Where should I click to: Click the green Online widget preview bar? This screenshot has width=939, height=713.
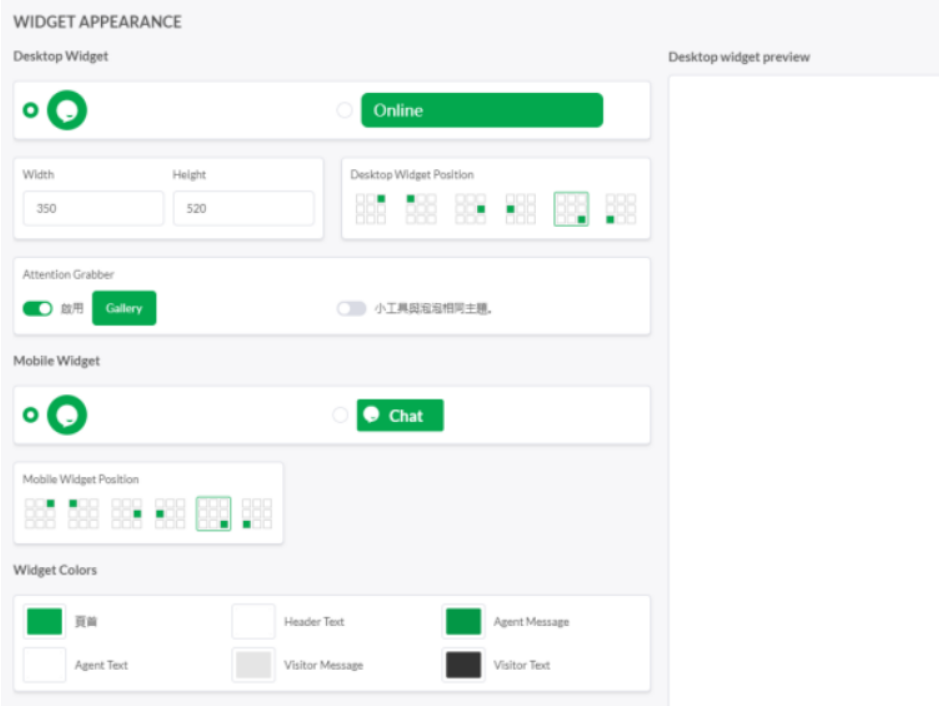pyautogui.click(x=481, y=110)
